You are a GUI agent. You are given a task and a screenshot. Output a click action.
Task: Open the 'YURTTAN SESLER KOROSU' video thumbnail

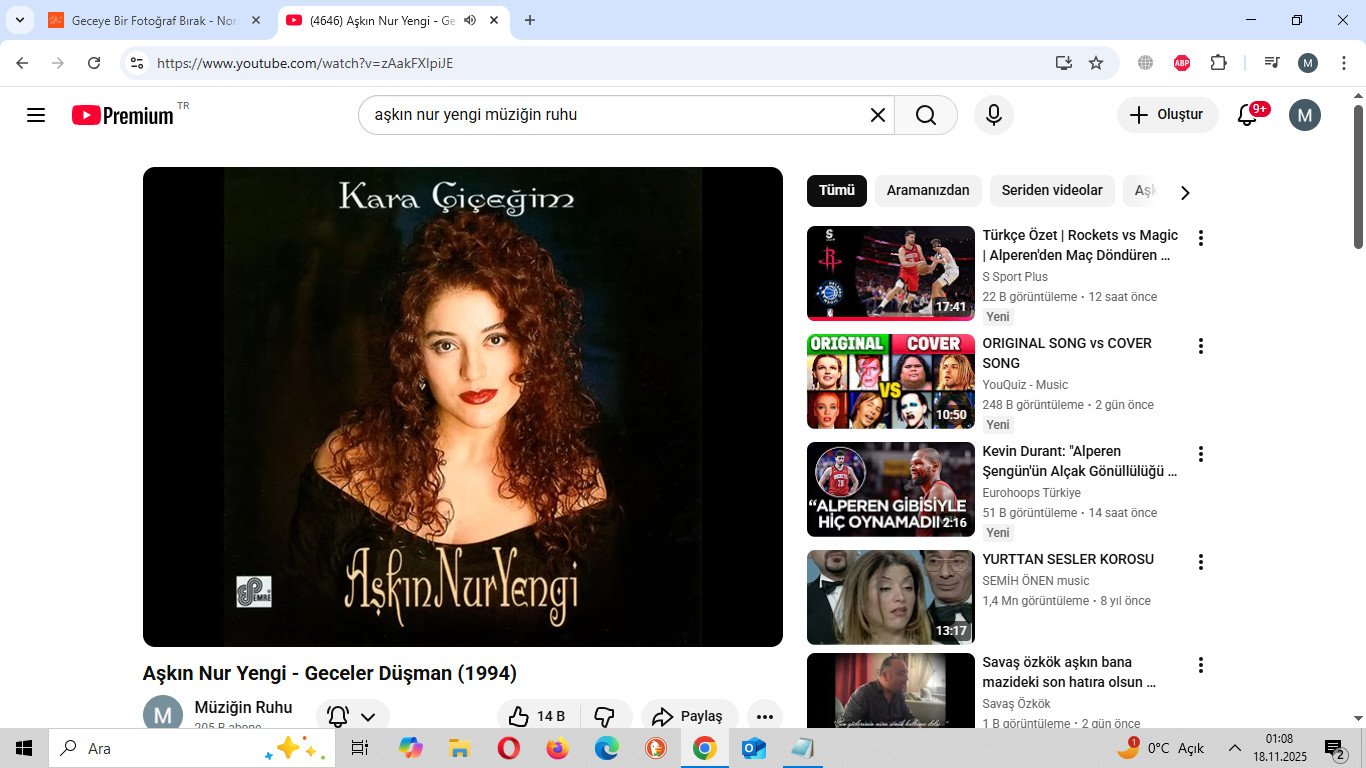pyautogui.click(x=890, y=597)
